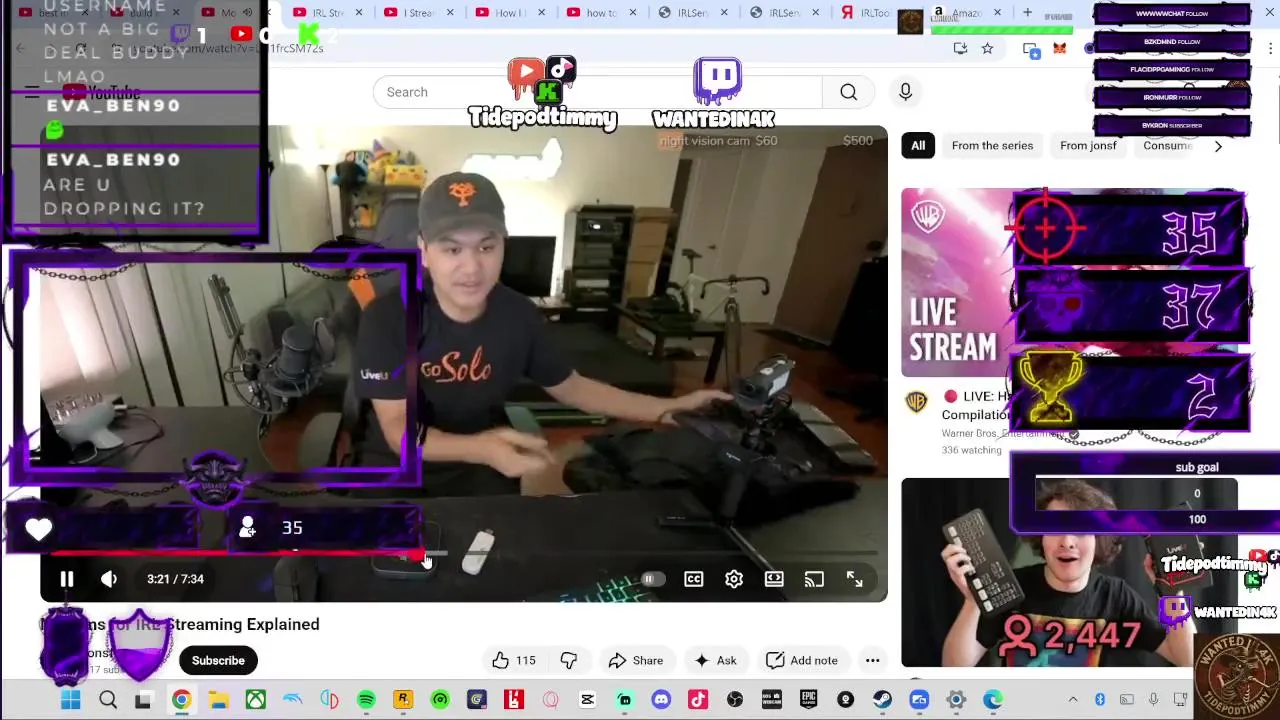Subscribe to the channel
The height and width of the screenshot is (720, 1280).
[x=218, y=660]
